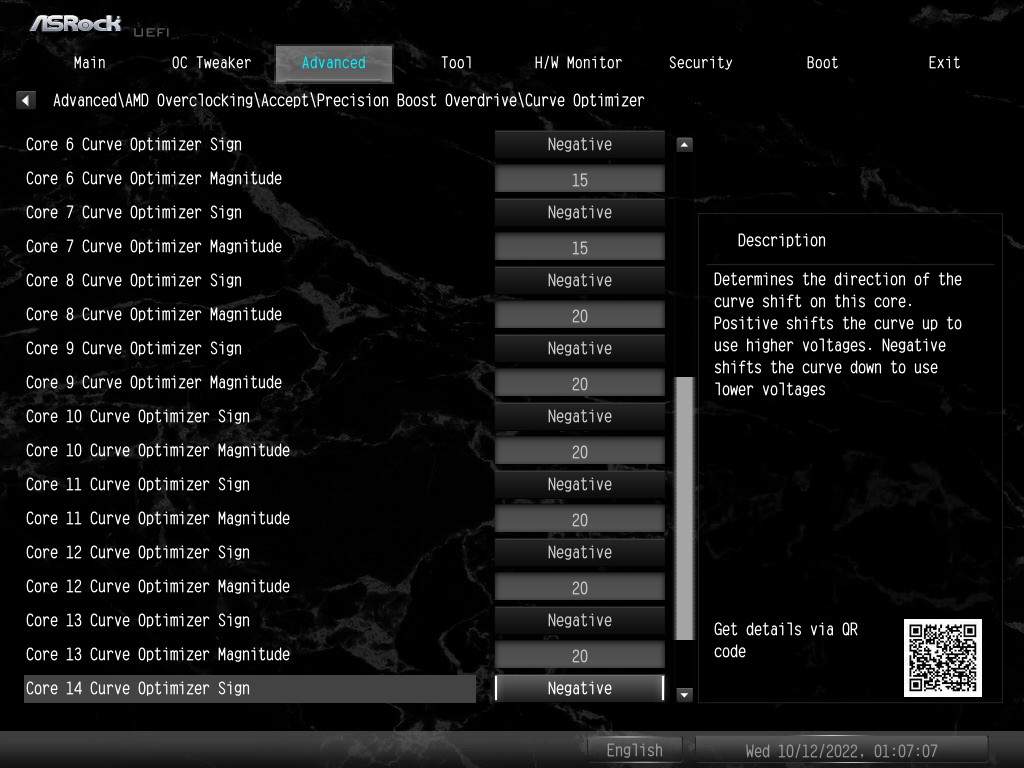1024x768 pixels.
Task: Open Core 7 Curve Optimizer Sign dropdown
Action: 580,212
